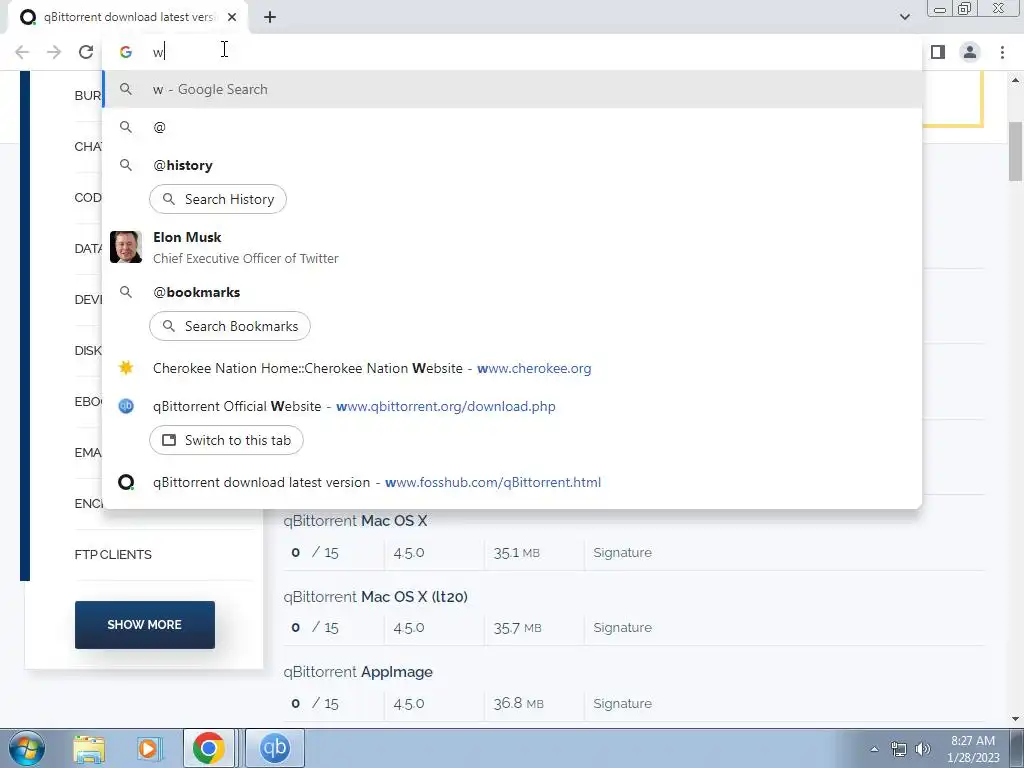Open File Explorer from the taskbar

click(x=89, y=748)
